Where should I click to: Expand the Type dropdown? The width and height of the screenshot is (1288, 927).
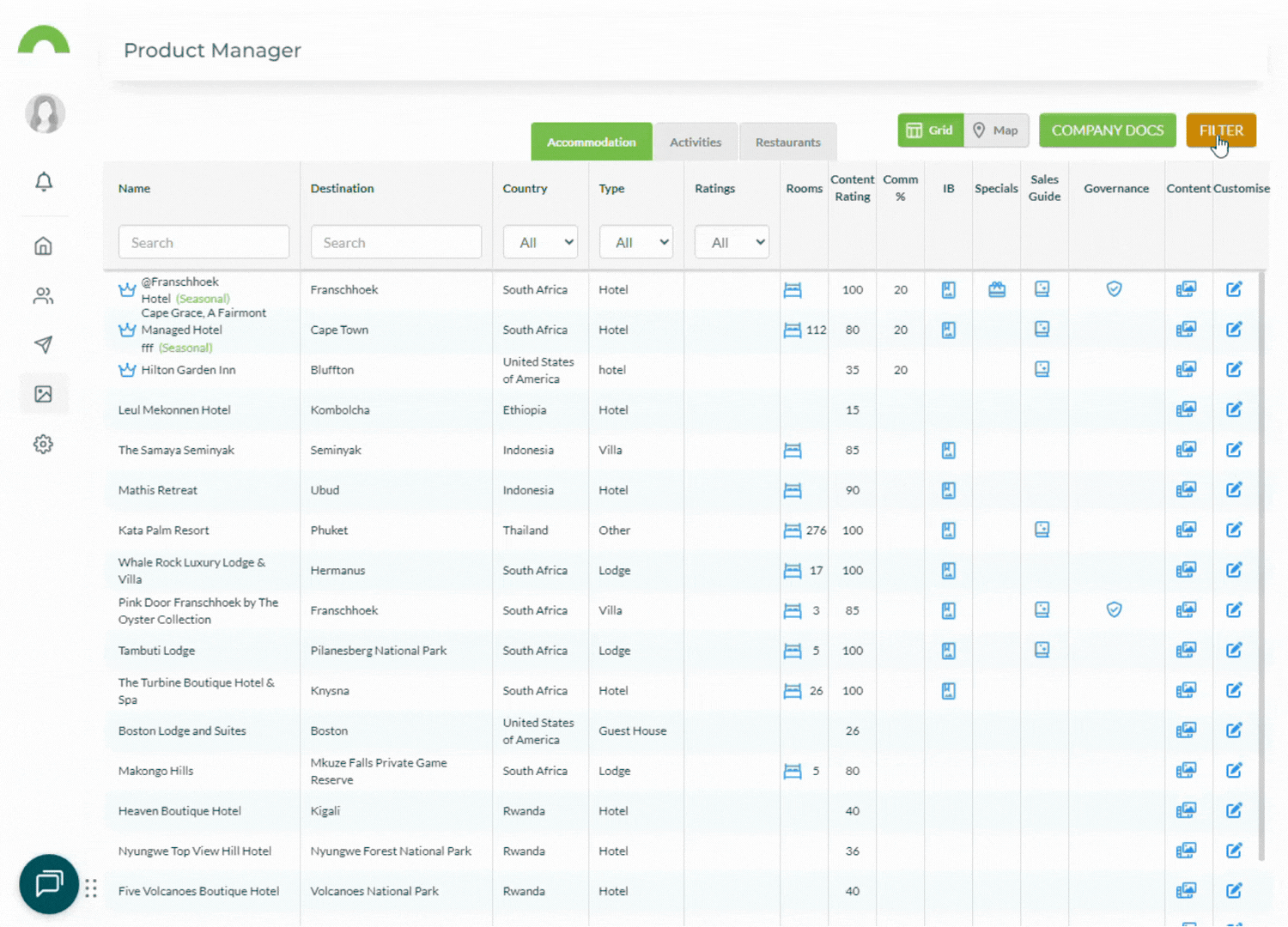click(635, 241)
